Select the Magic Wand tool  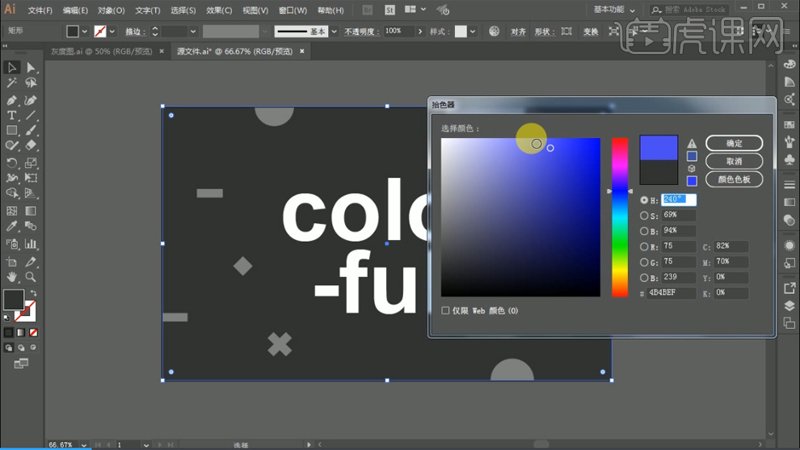(x=12, y=83)
